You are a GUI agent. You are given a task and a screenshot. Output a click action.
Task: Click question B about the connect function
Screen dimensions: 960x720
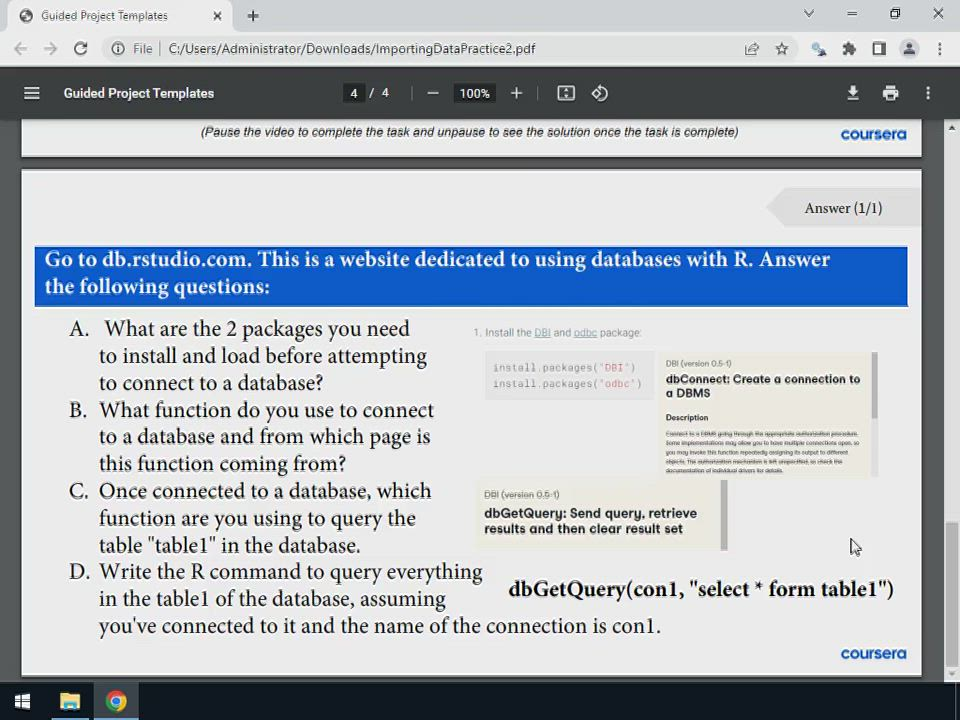pos(251,437)
